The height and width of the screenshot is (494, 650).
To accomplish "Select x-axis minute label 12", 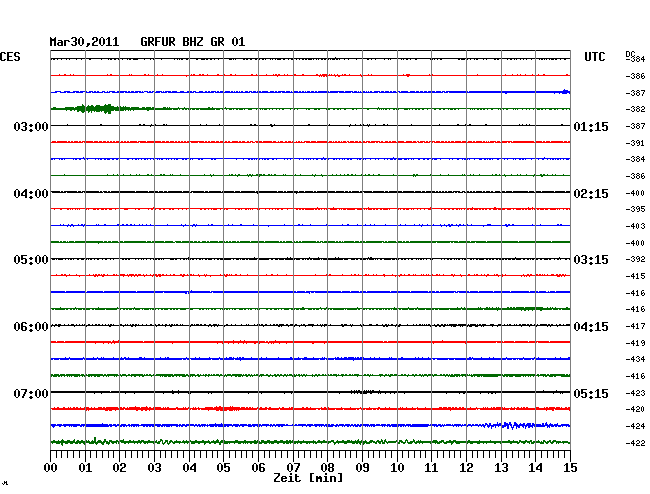I will click(x=466, y=468).
